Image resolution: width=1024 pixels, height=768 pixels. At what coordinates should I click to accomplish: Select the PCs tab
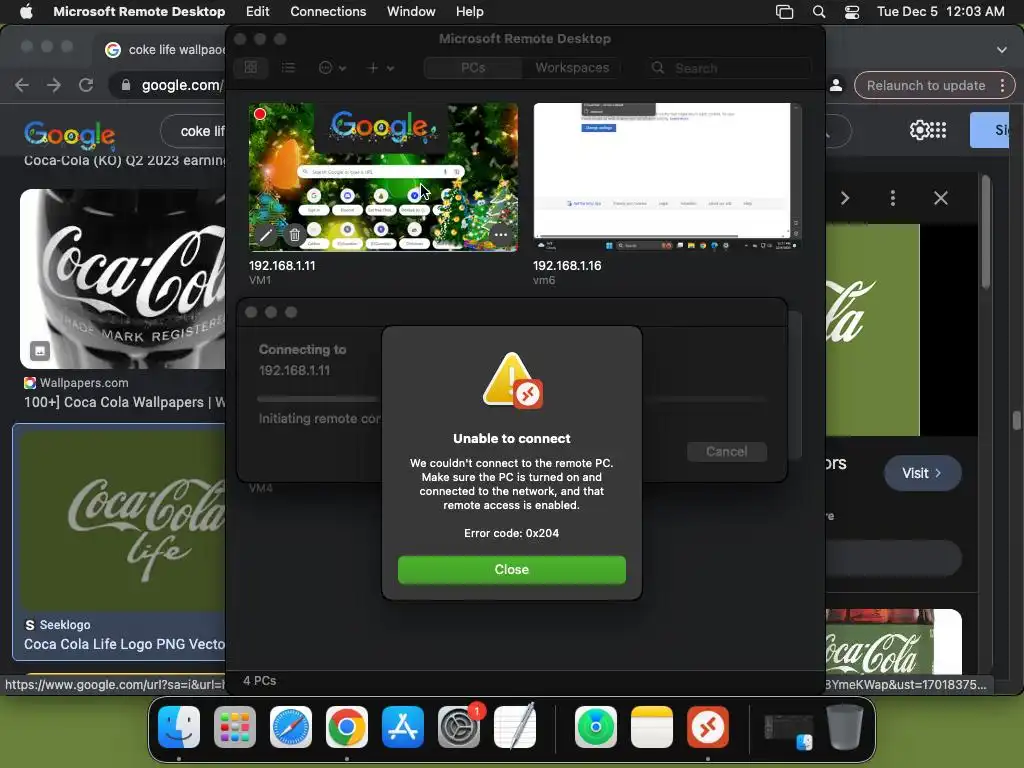click(x=473, y=68)
